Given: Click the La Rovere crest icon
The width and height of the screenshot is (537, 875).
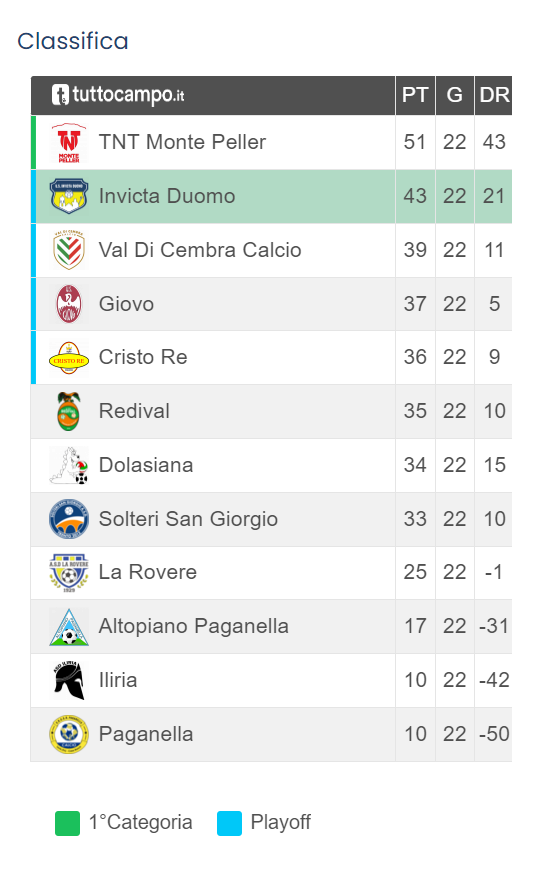Looking at the screenshot, I should pyautogui.click(x=69, y=573).
